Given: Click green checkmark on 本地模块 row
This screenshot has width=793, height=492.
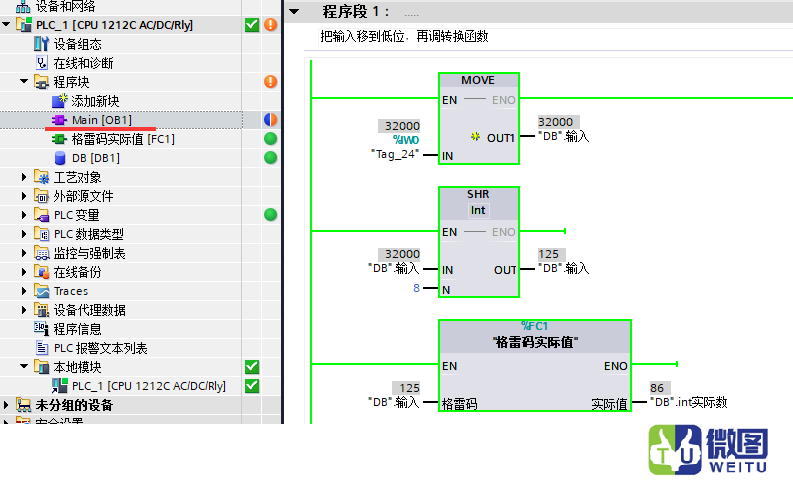Looking at the screenshot, I should click(252, 367).
